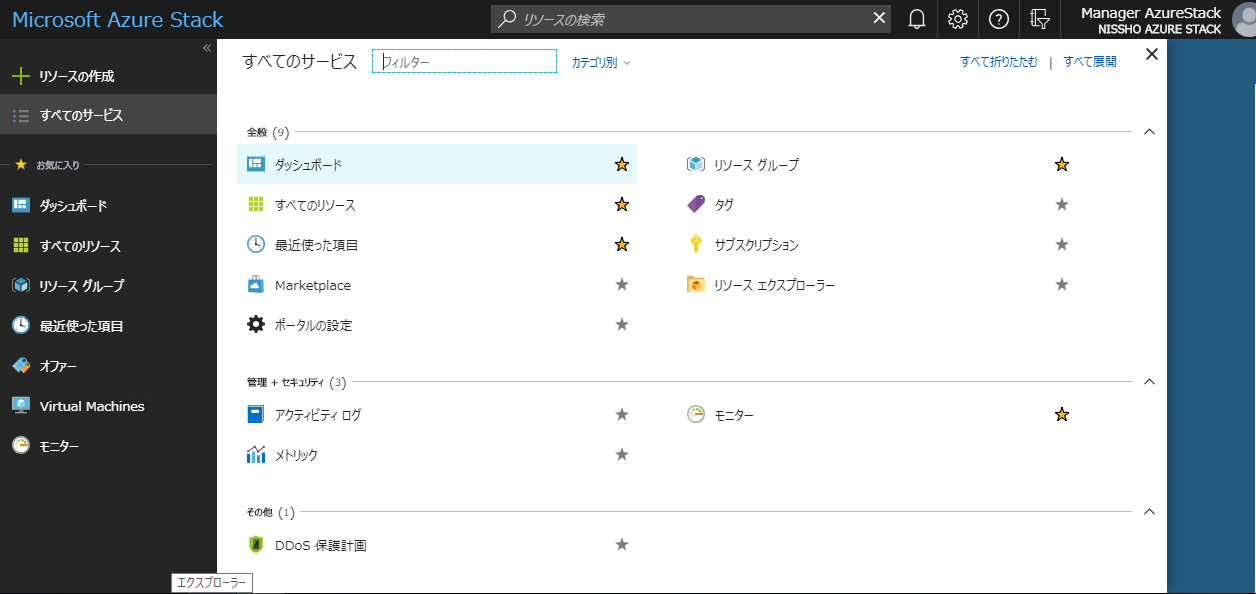Open the notifications bell icon
Viewport: 1256px width, 594px height.
pyautogui.click(x=917, y=19)
